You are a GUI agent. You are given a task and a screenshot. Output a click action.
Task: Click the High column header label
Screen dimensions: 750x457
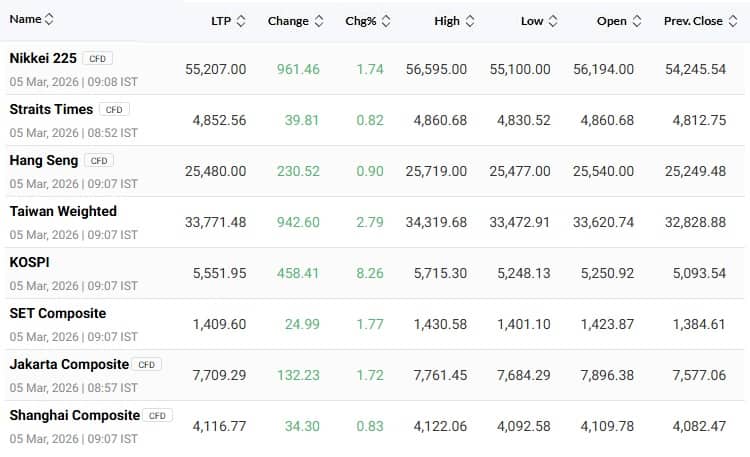coord(447,21)
